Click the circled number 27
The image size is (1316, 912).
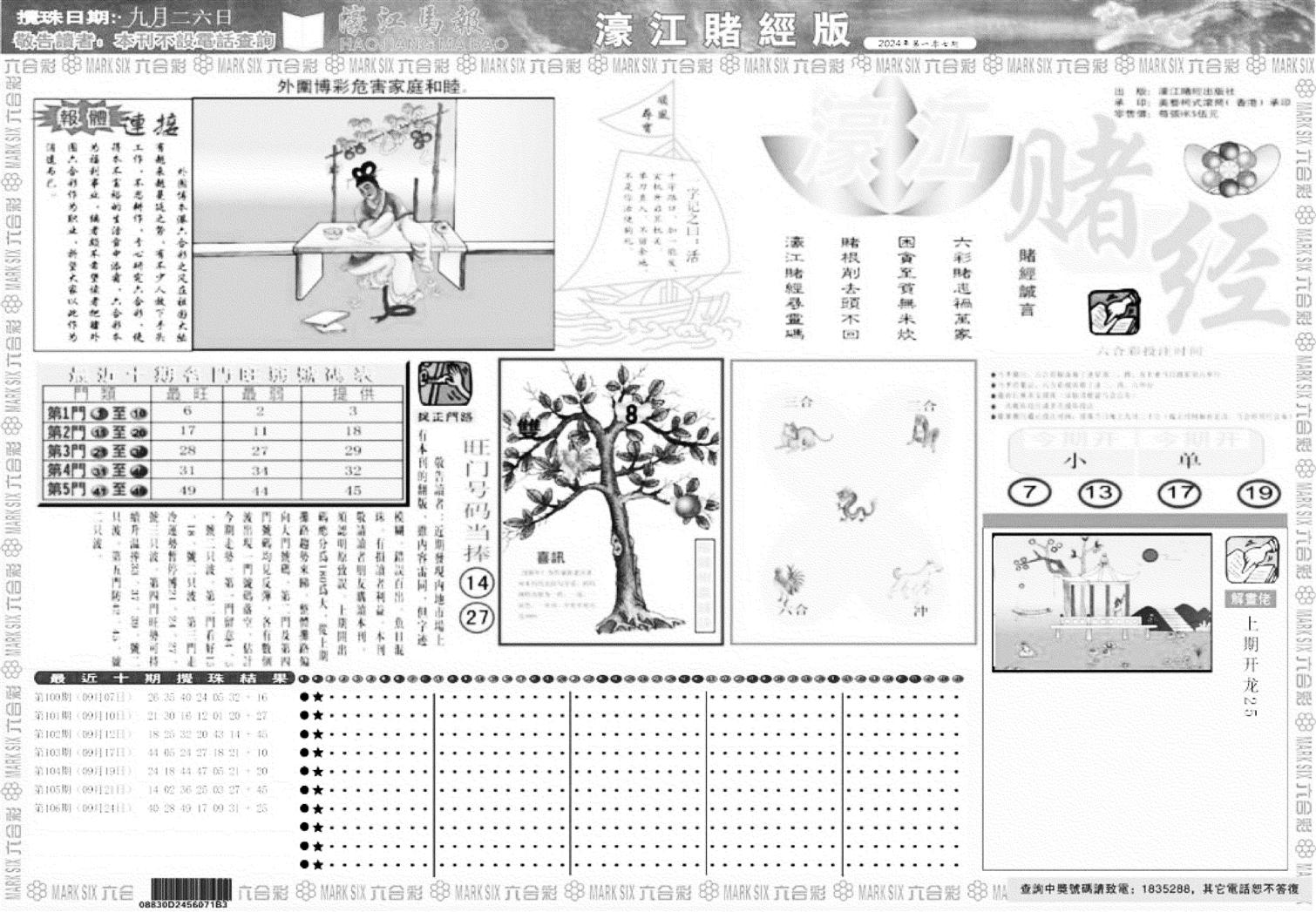(476, 618)
